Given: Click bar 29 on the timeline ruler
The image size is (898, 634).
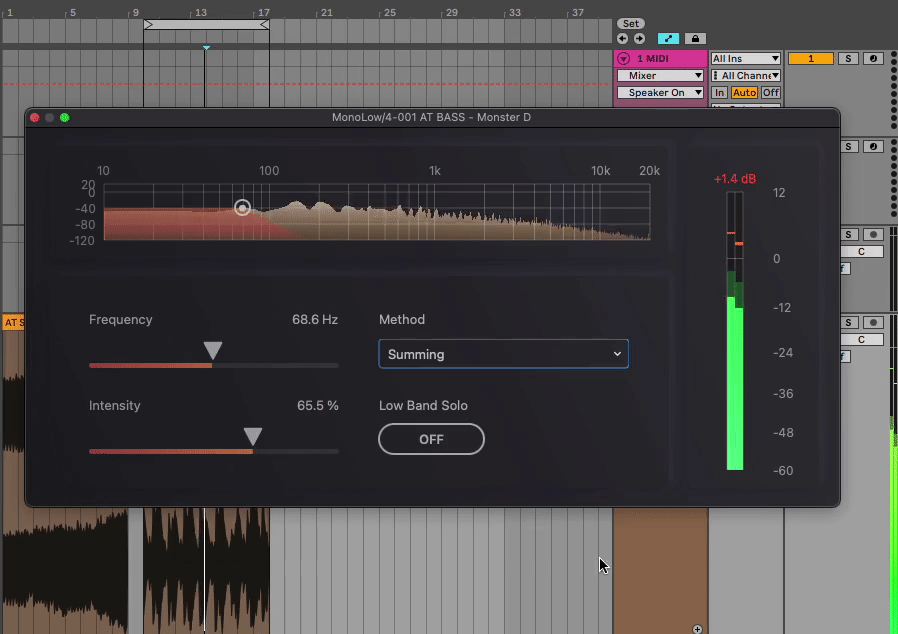Looking at the screenshot, I should tap(452, 13).
